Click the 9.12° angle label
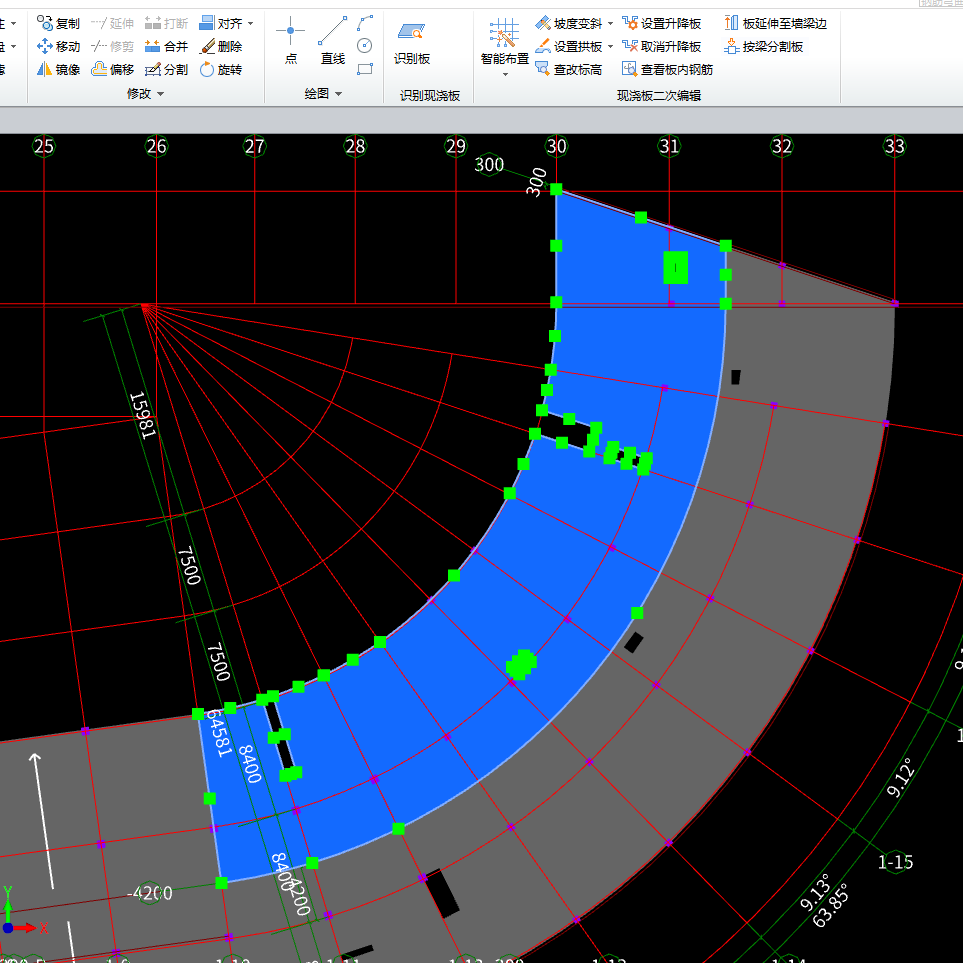 pyautogui.click(x=900, y=778)
